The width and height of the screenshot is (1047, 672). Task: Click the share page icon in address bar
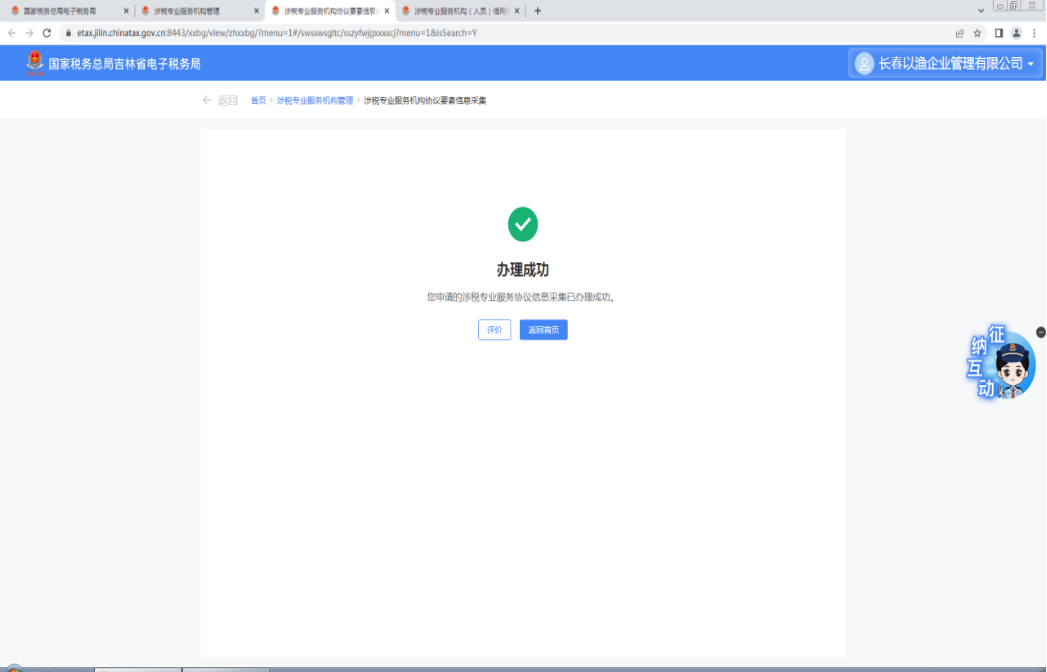[x=960, y=33]
